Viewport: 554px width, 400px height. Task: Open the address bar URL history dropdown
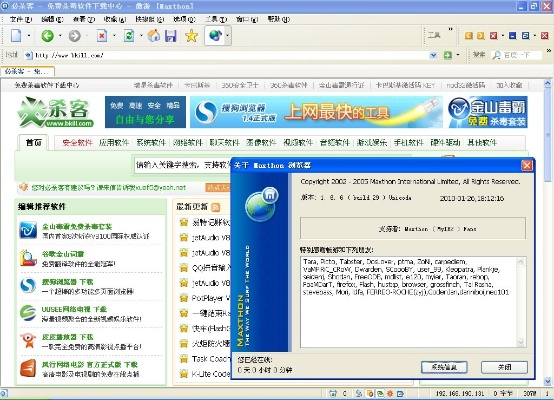pos(433,55)
